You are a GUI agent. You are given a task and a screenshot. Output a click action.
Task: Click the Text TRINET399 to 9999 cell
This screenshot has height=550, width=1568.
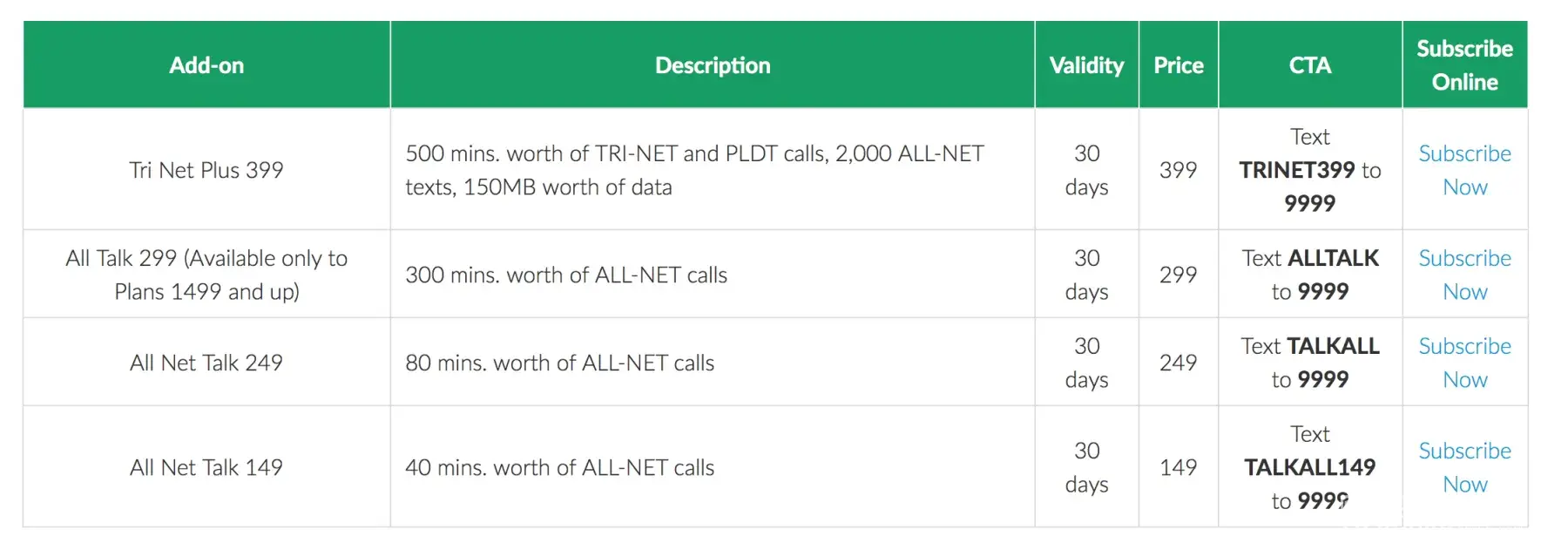pyautogui.click(x=1309, y=170)
